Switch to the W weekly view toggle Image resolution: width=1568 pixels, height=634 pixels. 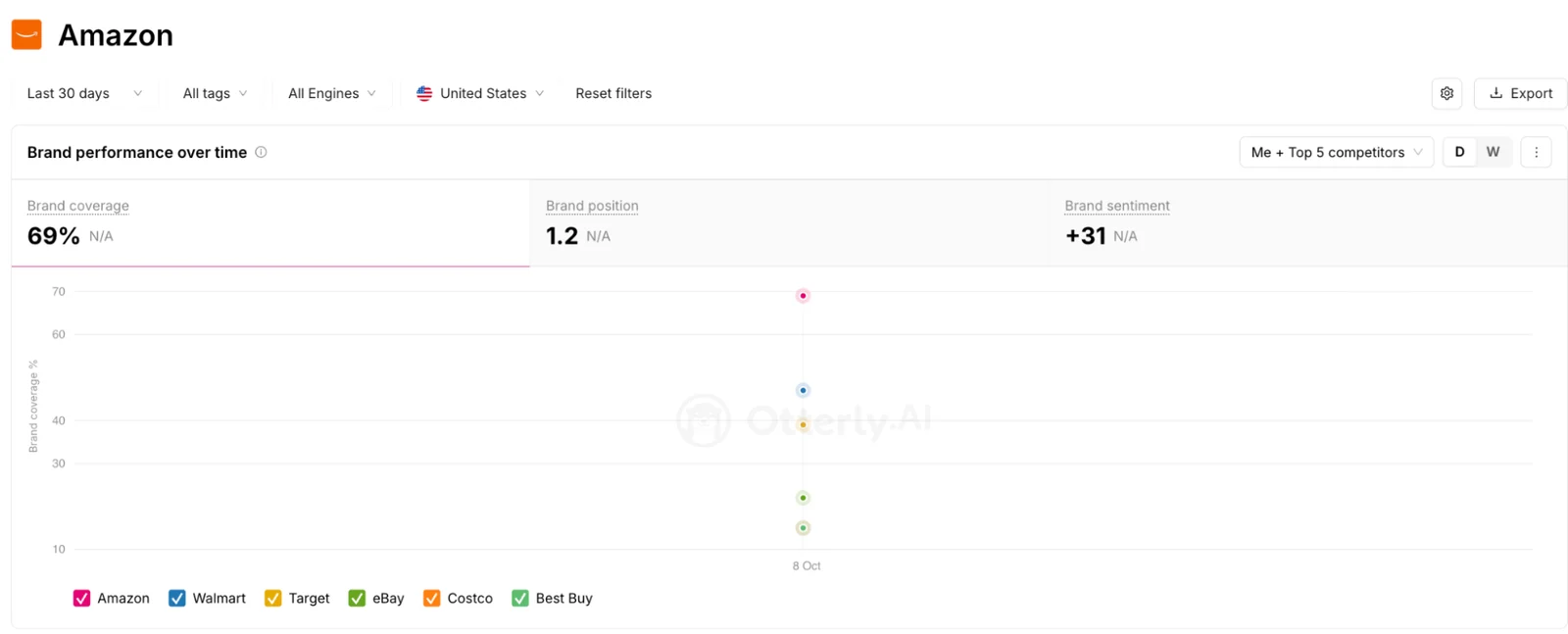[1493, 152]
